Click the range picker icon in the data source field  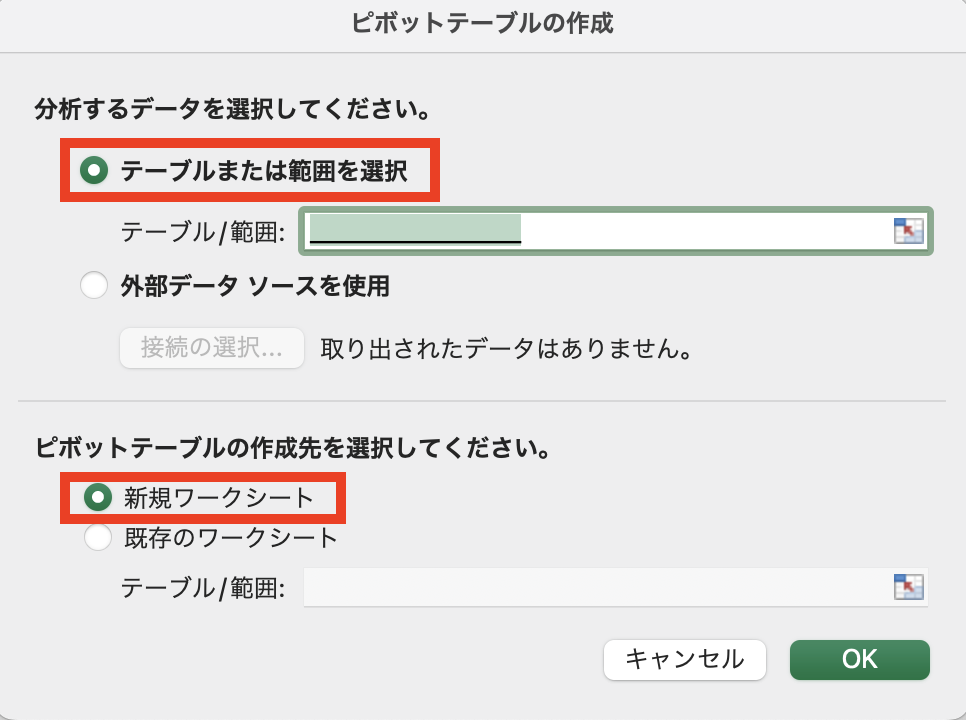[x=907, y=232]
